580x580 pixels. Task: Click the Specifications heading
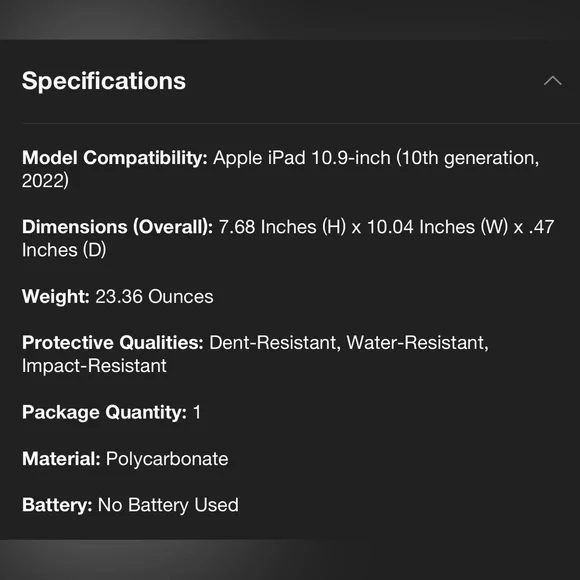[104, 81]
